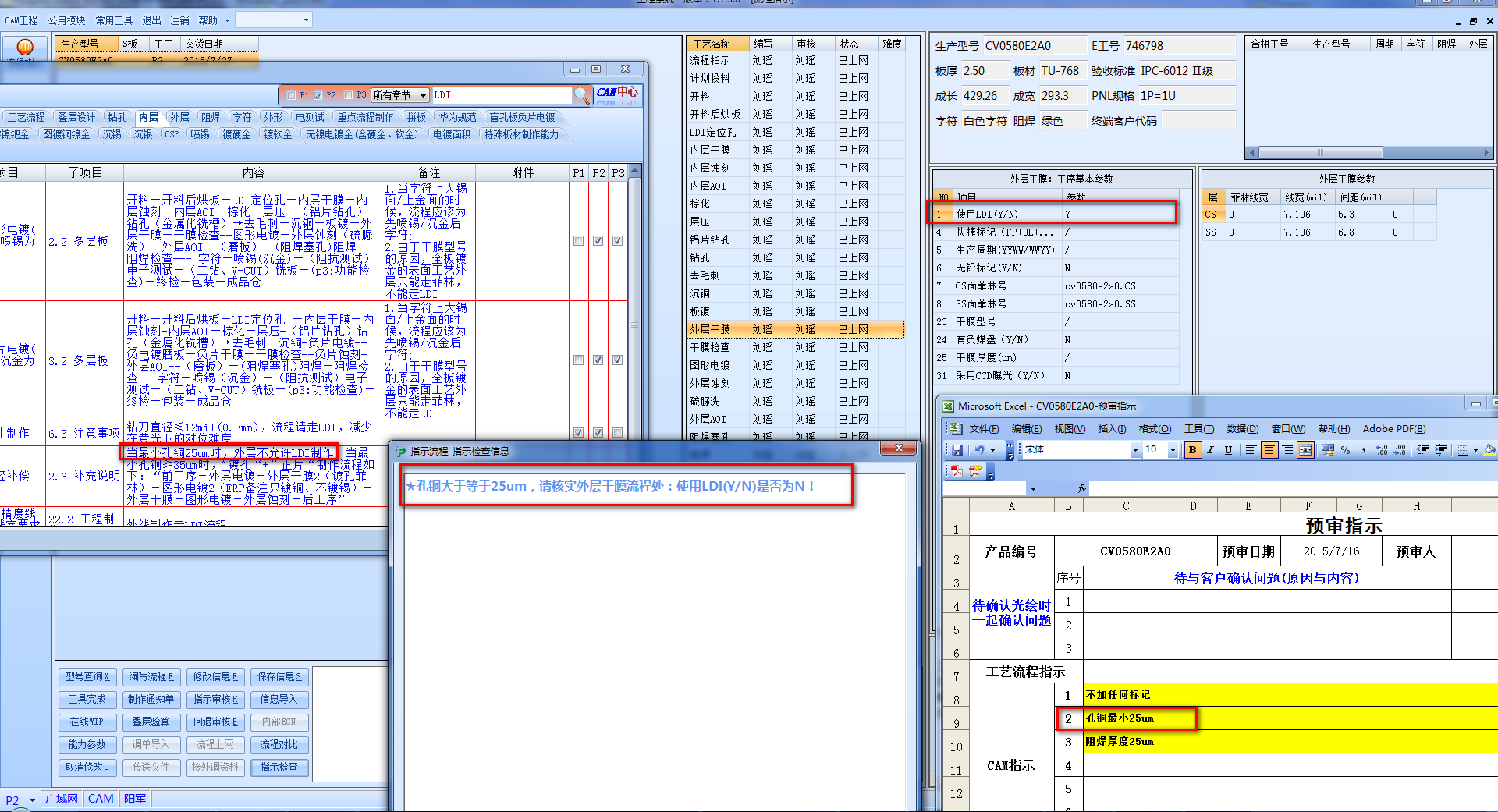
Task: Open Excel 格式(O) menu
Action: (1155, 429)
